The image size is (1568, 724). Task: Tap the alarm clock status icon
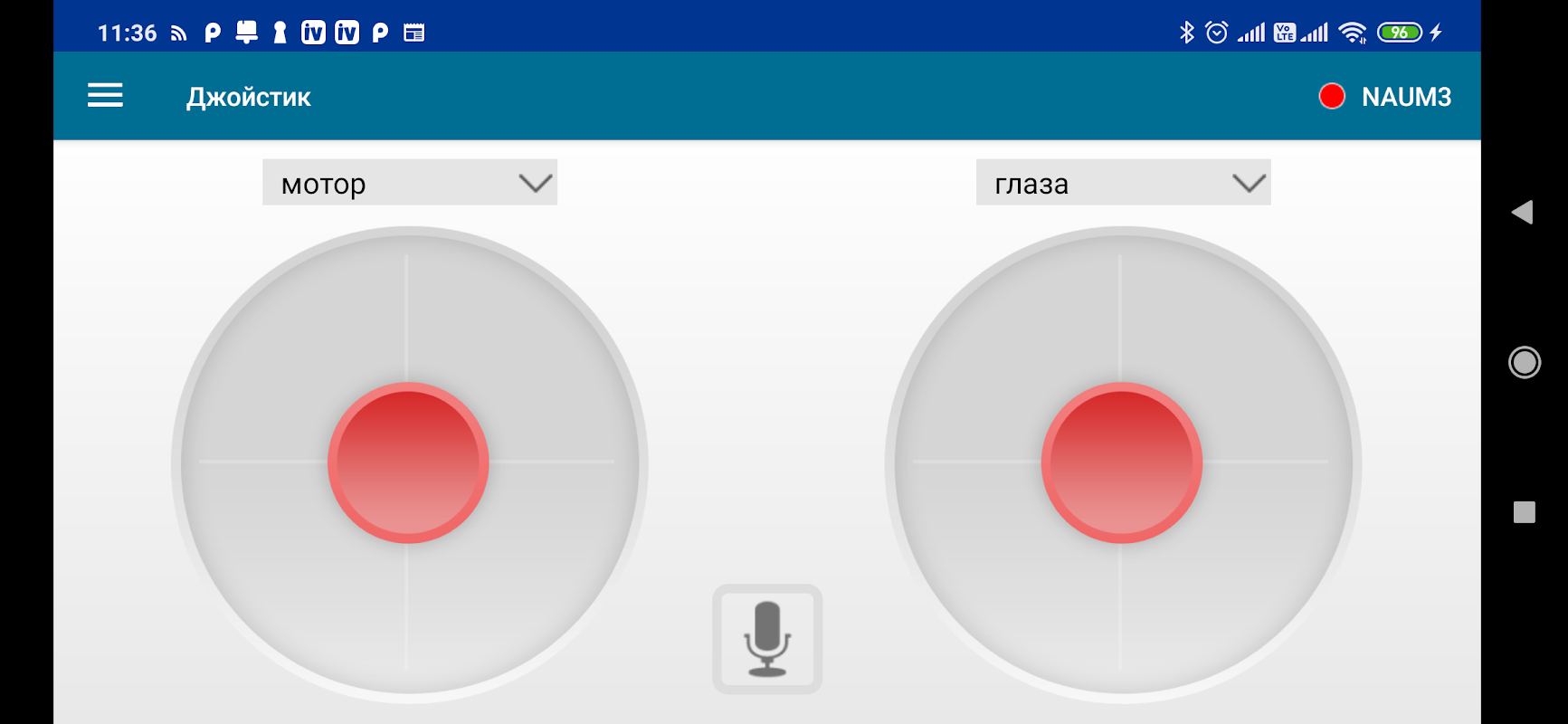(1217, 33)
